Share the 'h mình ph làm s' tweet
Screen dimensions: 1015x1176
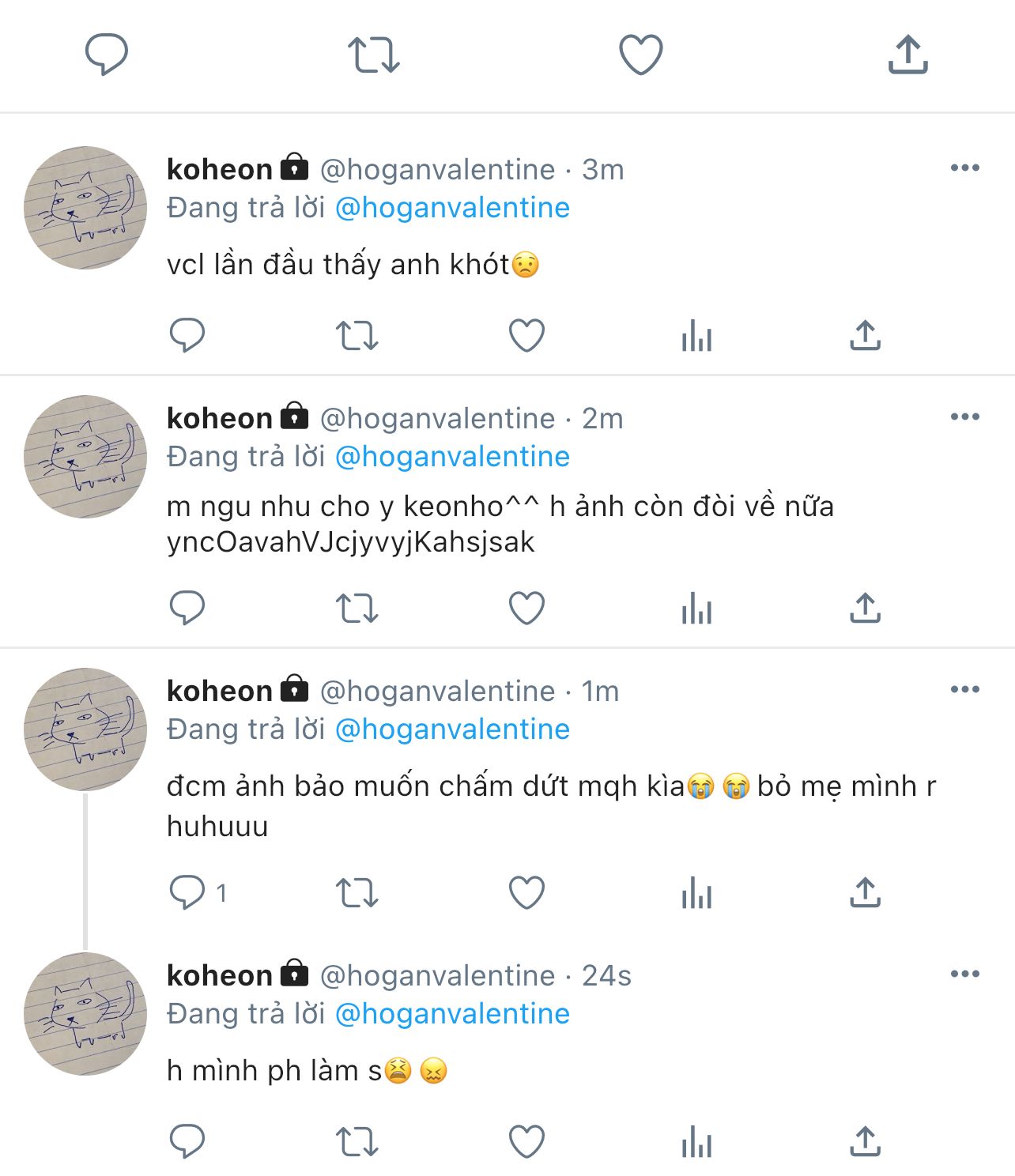pos(866,1142)
